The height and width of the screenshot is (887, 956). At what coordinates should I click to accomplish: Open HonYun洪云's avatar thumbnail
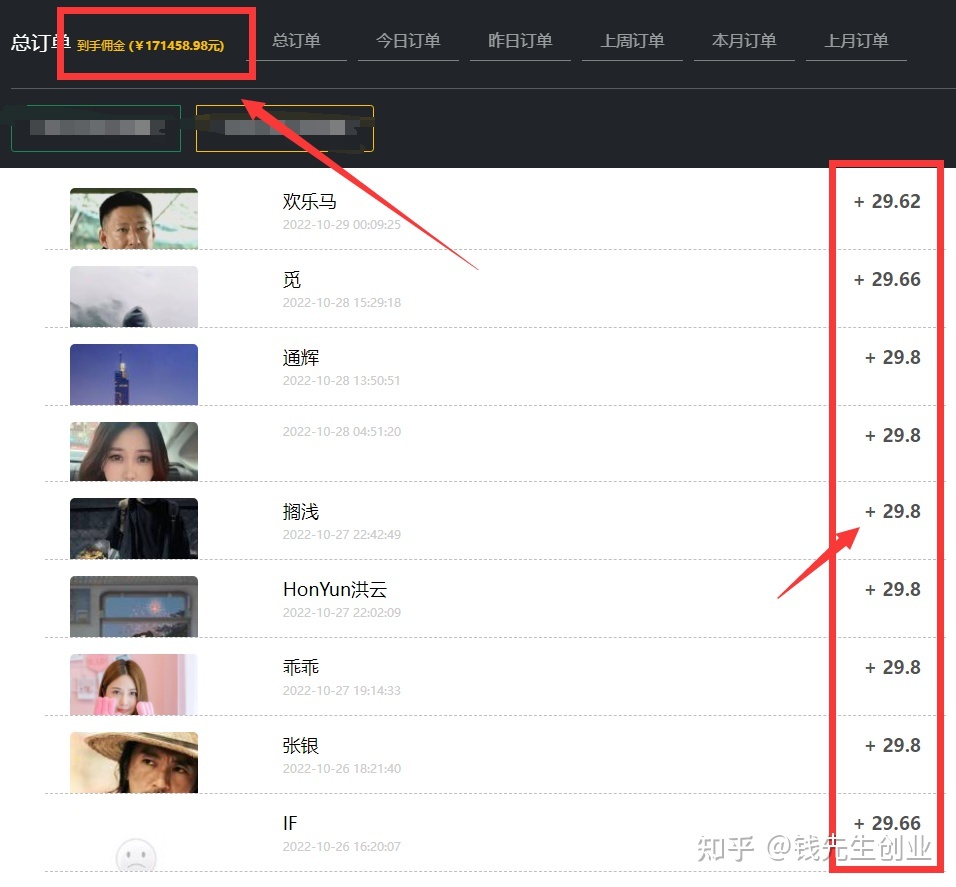[134, 606]
